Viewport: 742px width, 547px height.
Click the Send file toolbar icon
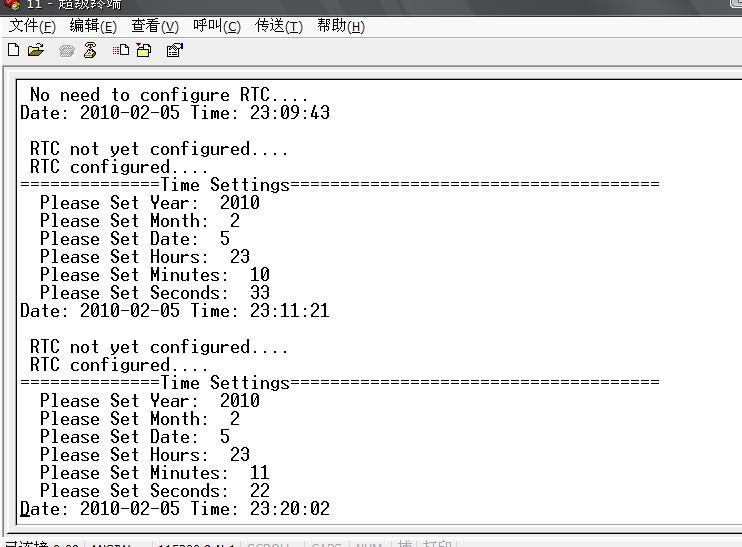point(121,50)
